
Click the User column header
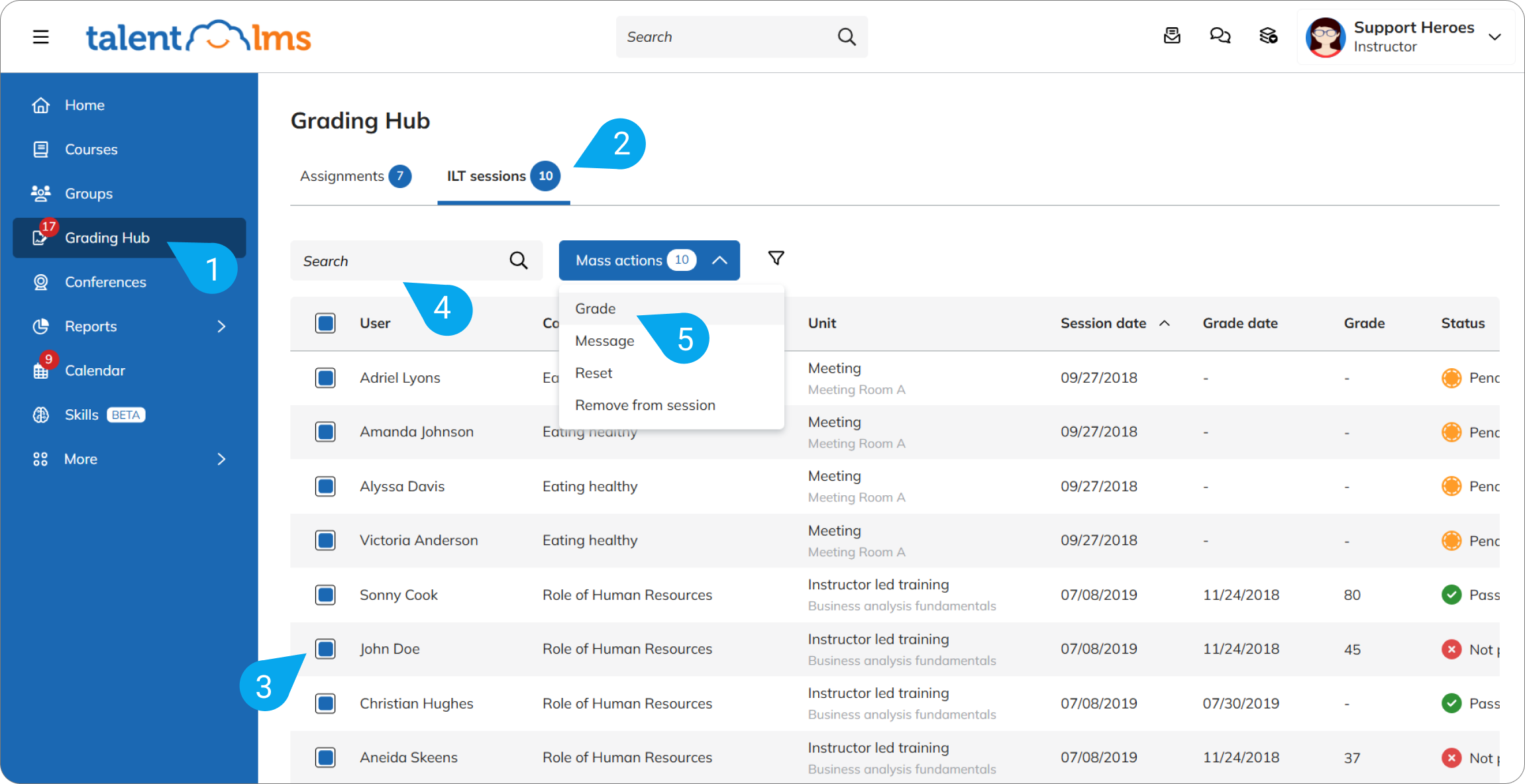pos(375,323)
